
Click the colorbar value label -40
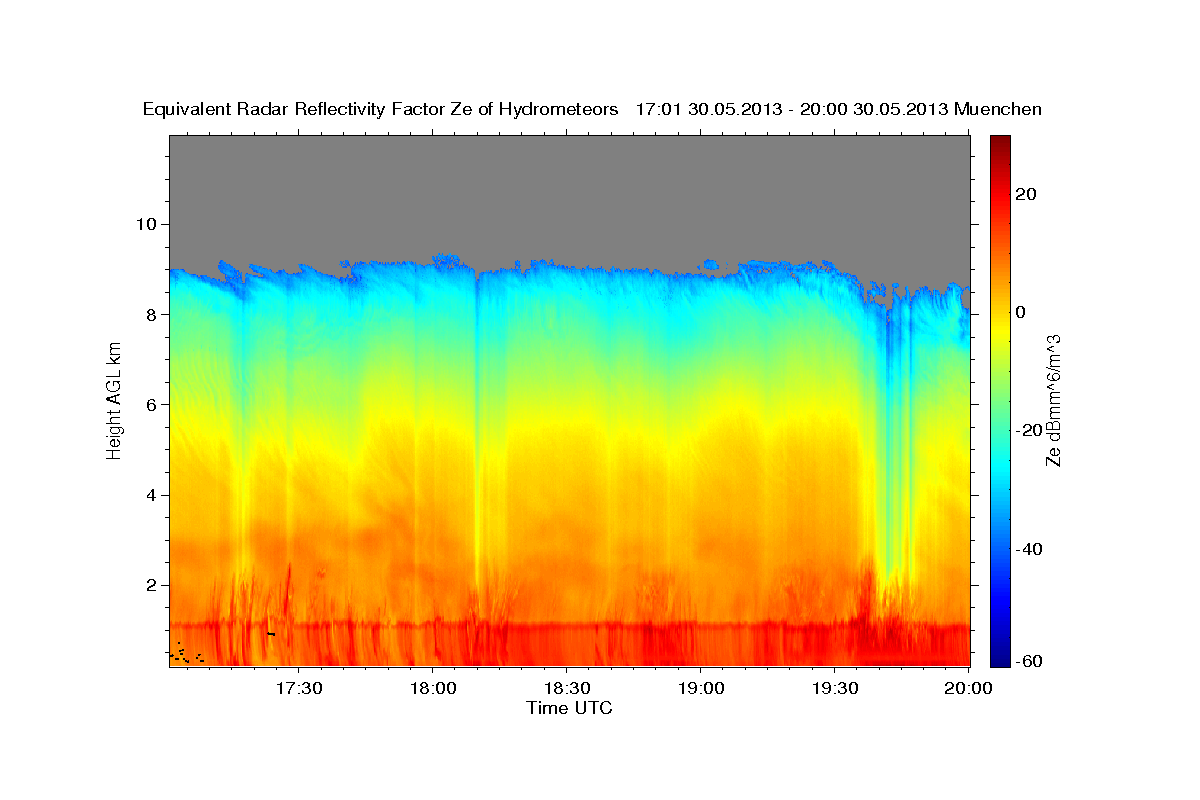[1031, 549]
